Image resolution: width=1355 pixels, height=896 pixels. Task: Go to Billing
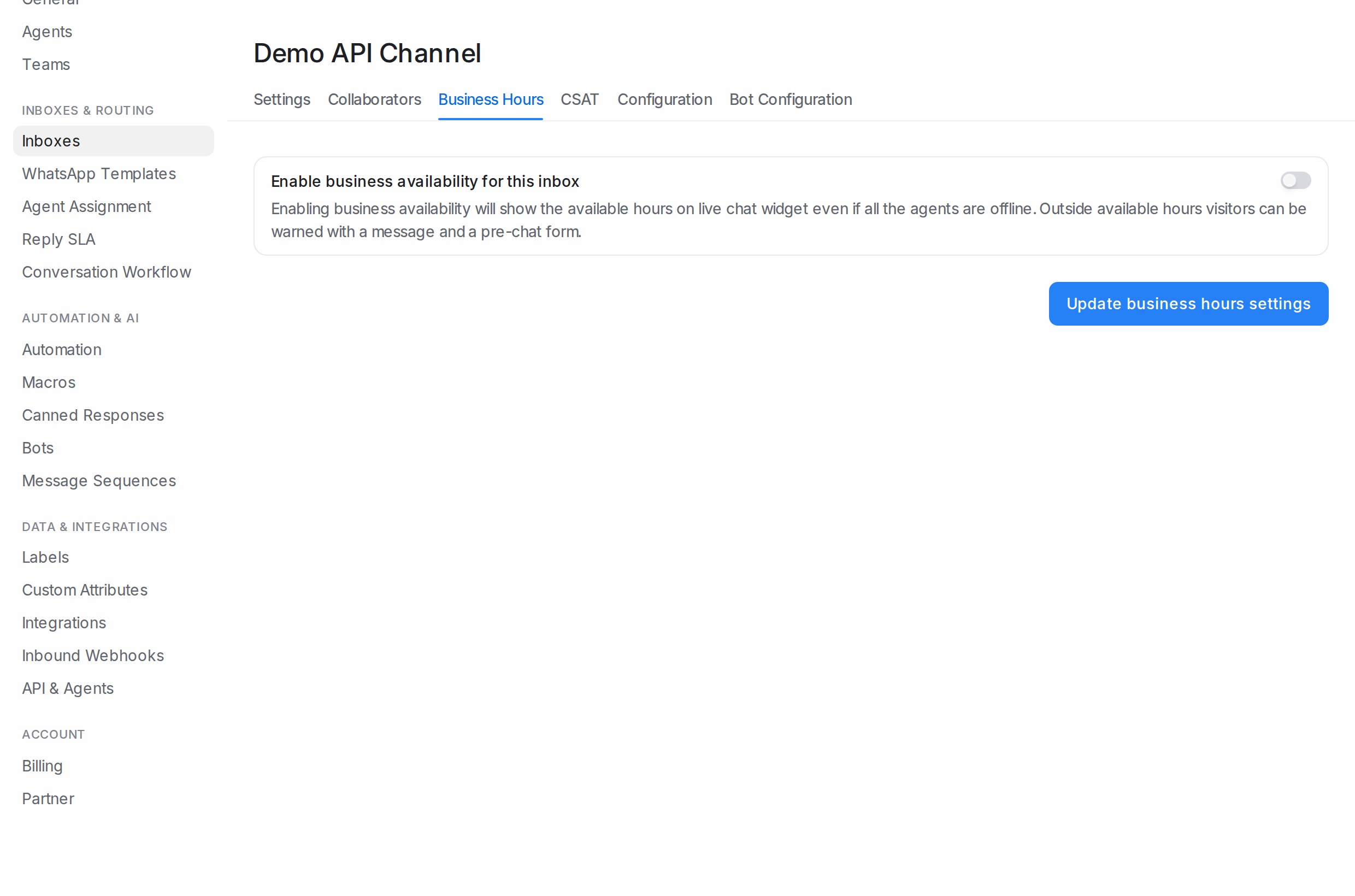[42, 767]
